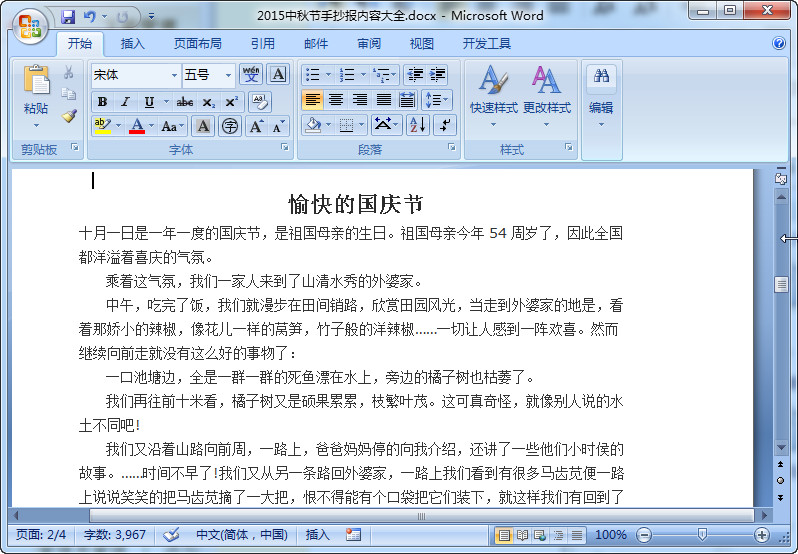Copy selection using the copy icon

[x=69, y=94]
